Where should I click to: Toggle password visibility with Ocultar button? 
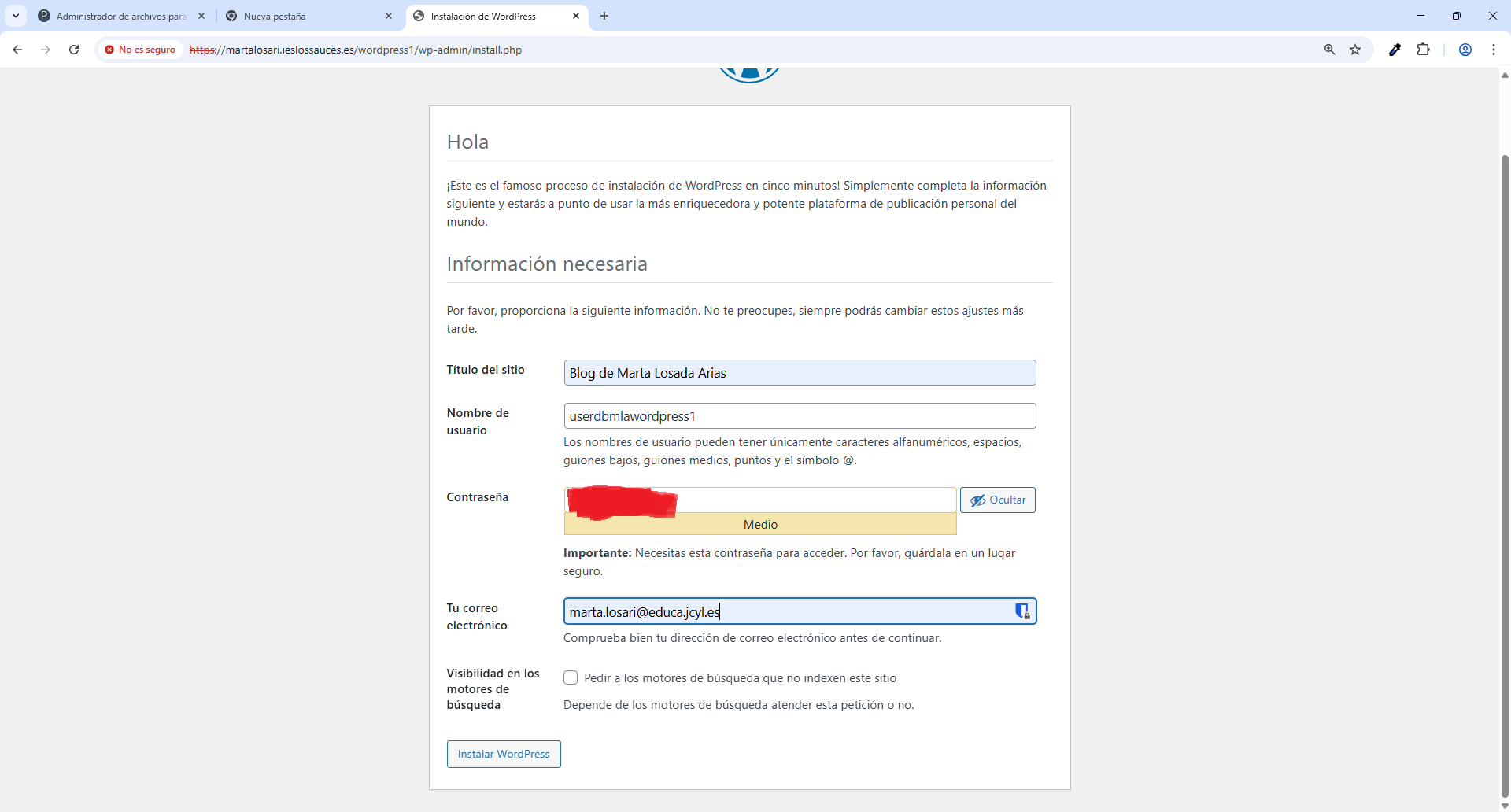point(997,500)
